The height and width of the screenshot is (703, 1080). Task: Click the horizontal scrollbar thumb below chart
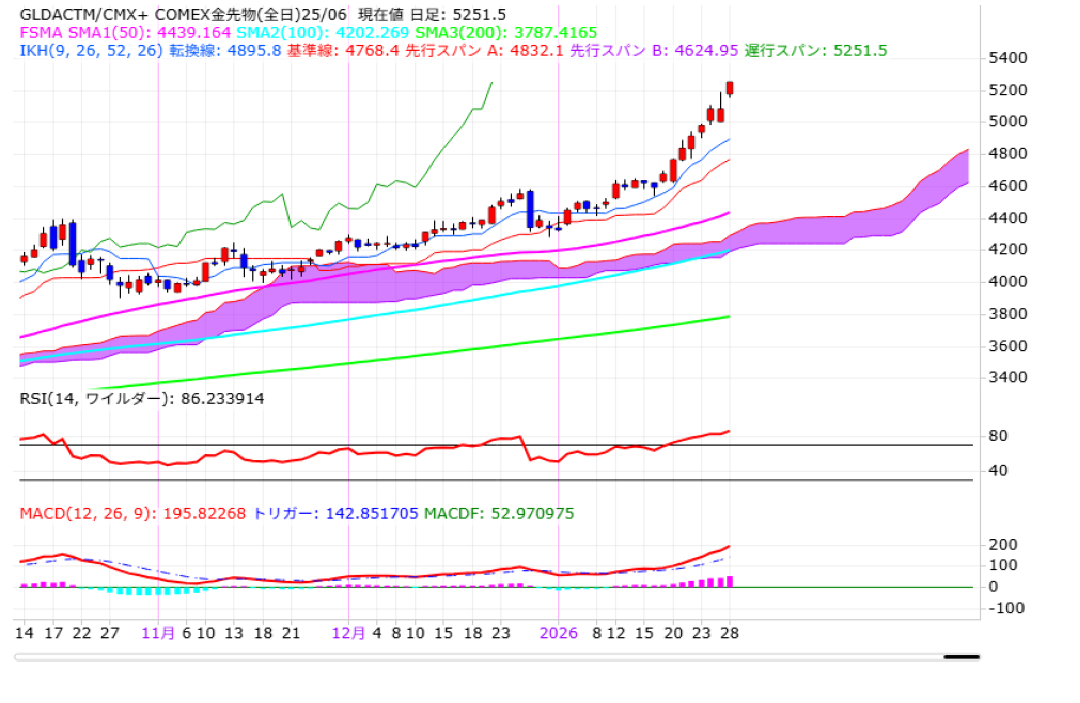[961, 657]
